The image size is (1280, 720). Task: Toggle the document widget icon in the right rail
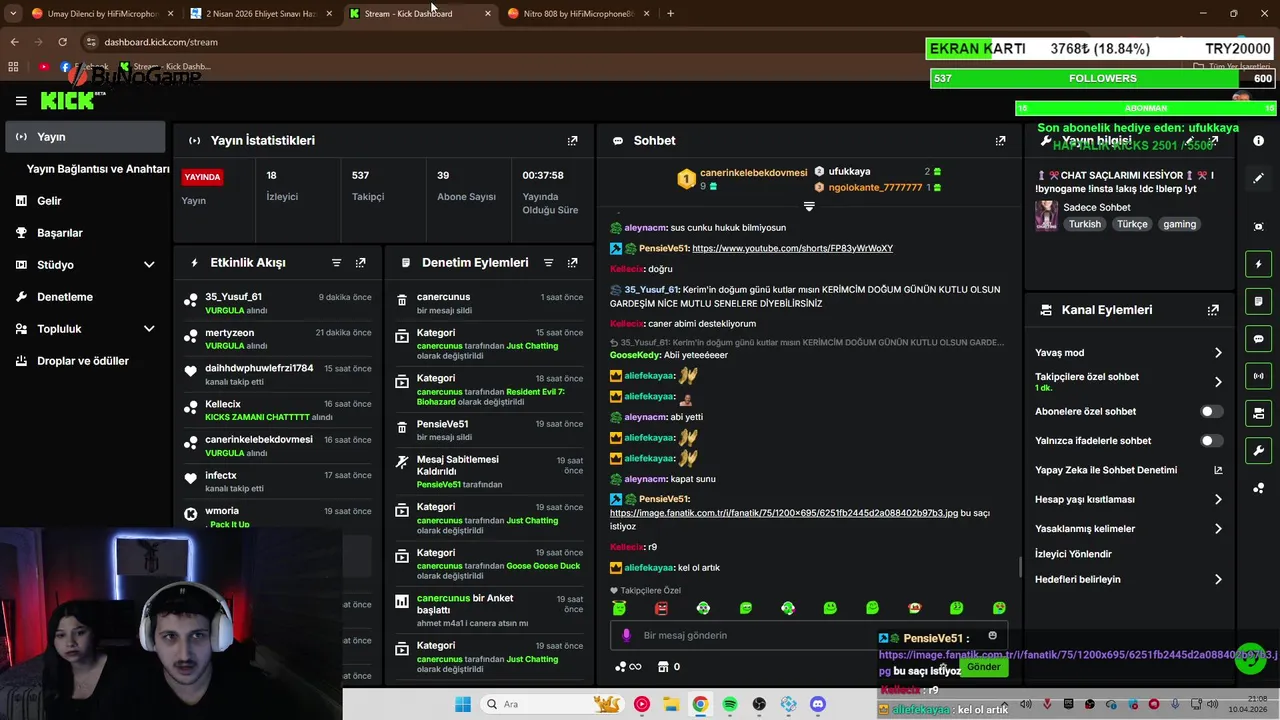[1258, 301]
